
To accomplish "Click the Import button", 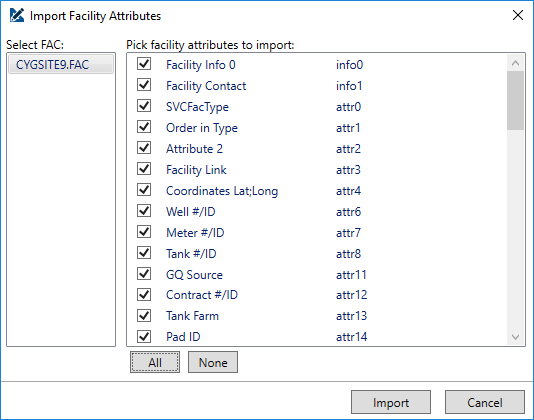I will [391, 402].
